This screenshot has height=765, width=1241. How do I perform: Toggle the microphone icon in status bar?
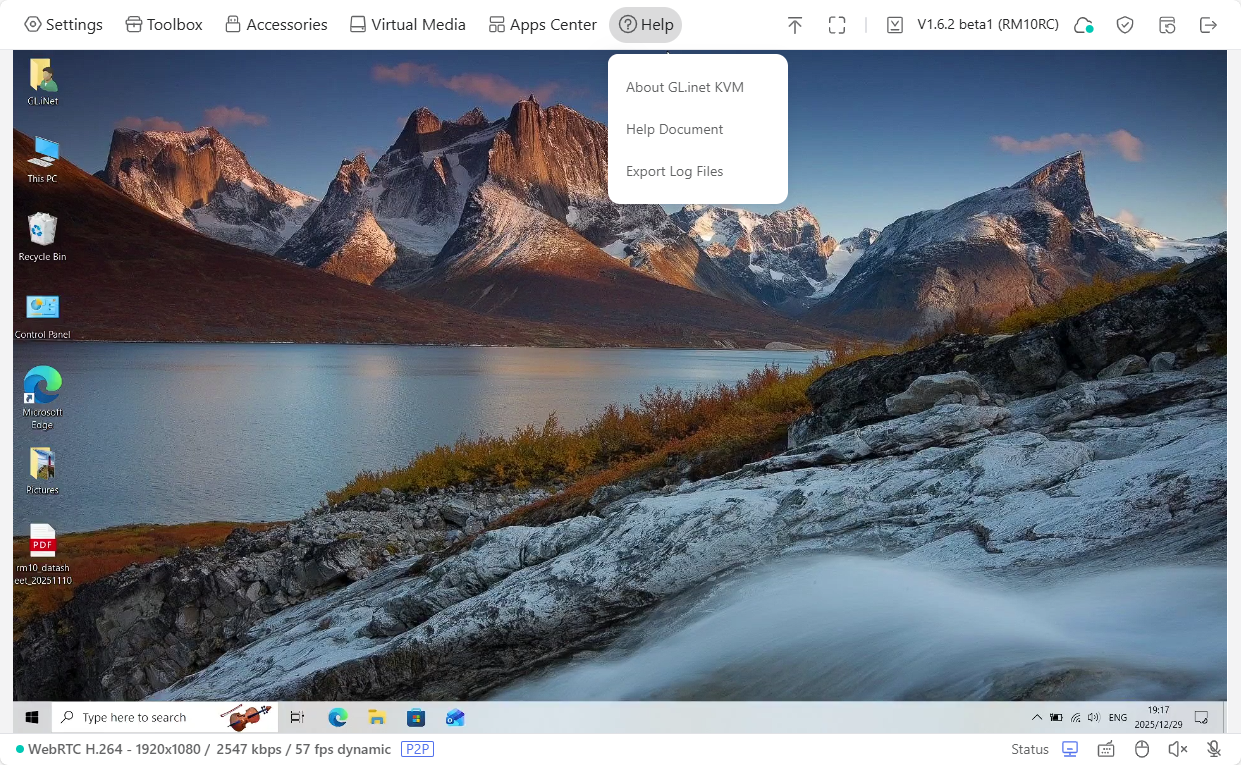1214,749
